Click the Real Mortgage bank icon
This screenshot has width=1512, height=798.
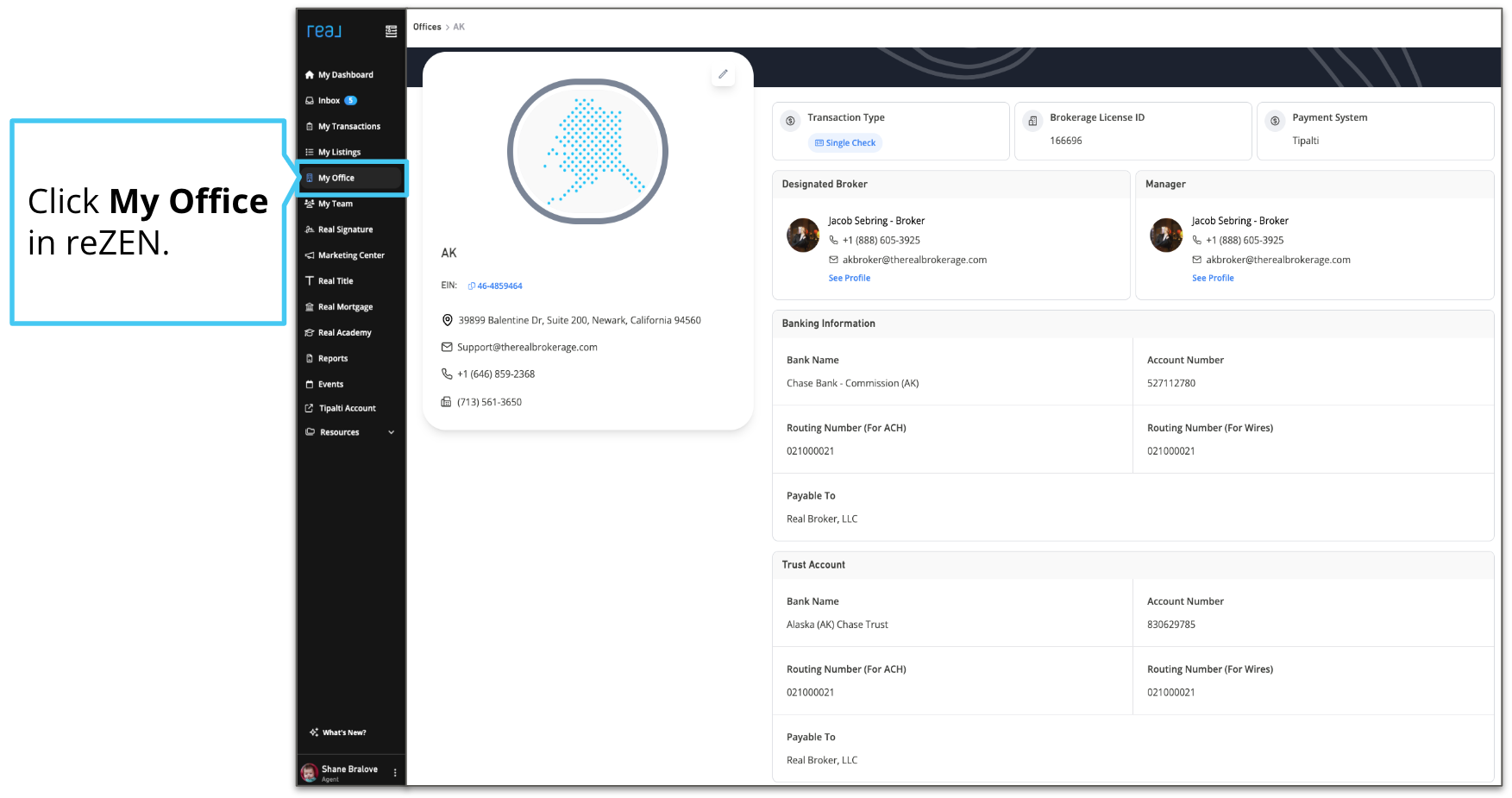pos(310,307)
